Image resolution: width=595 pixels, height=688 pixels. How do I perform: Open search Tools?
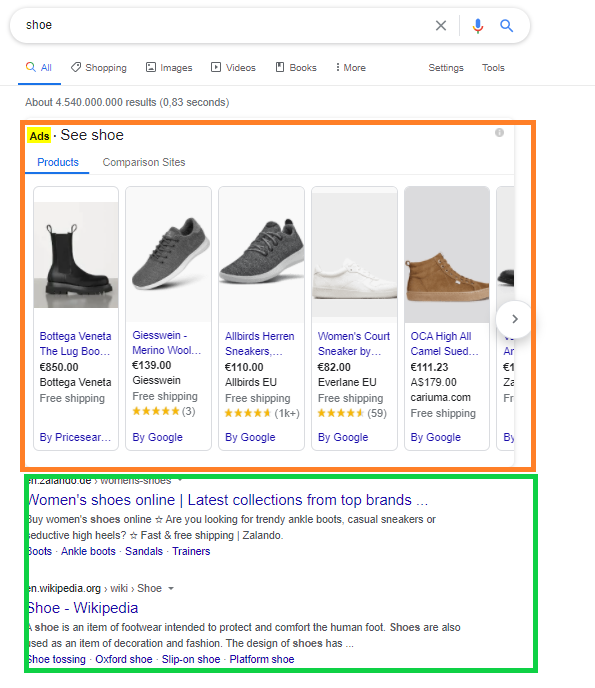(493, 68)
